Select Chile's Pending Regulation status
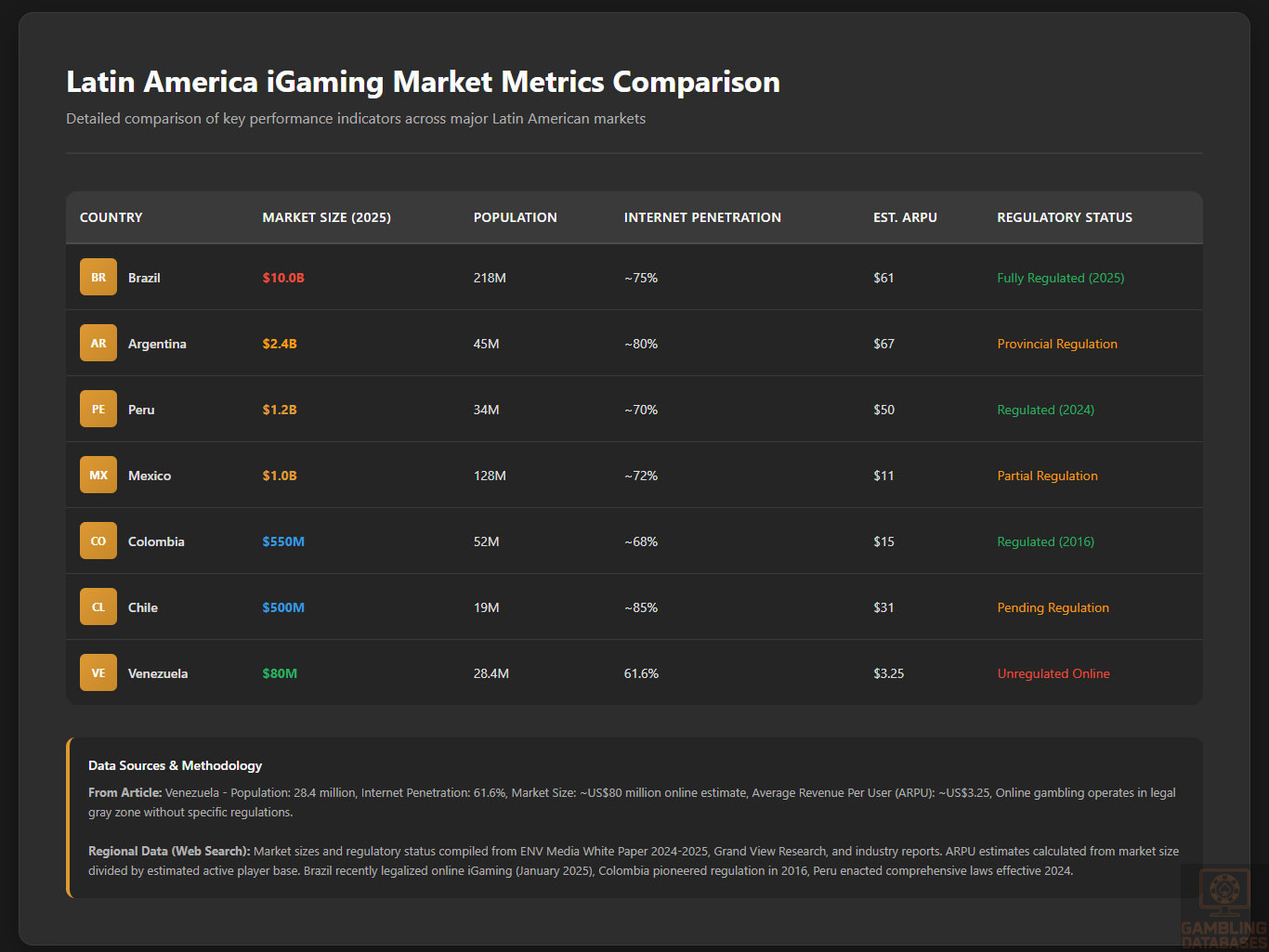 [1053, 607]
